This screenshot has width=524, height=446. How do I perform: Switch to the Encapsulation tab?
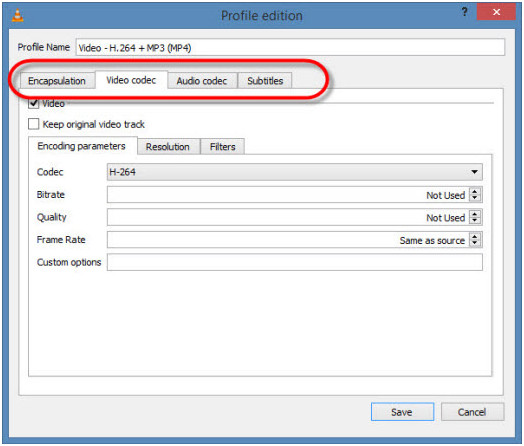point(57,81)
